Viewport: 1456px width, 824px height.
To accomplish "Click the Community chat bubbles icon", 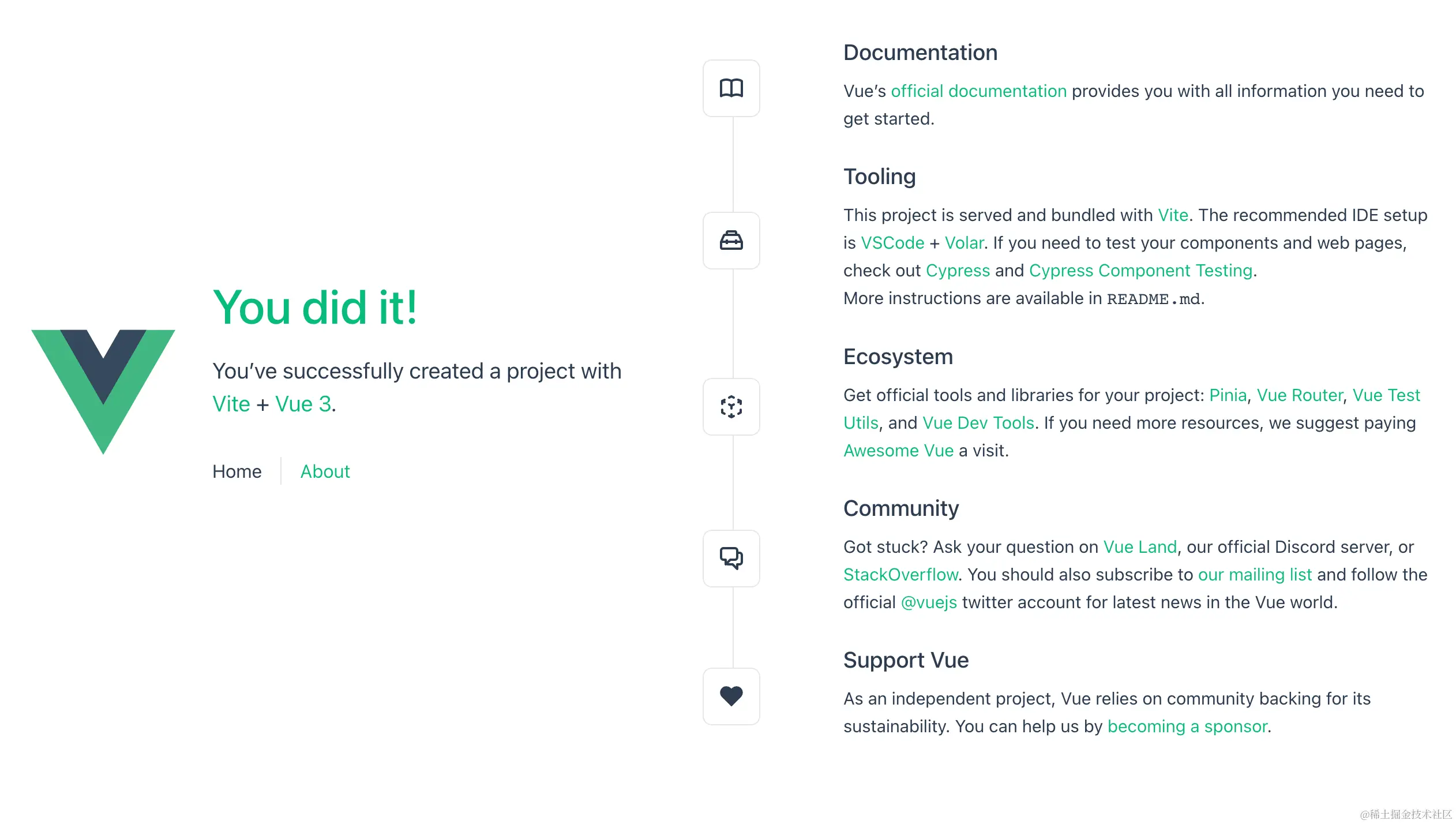I will point(731,559).
